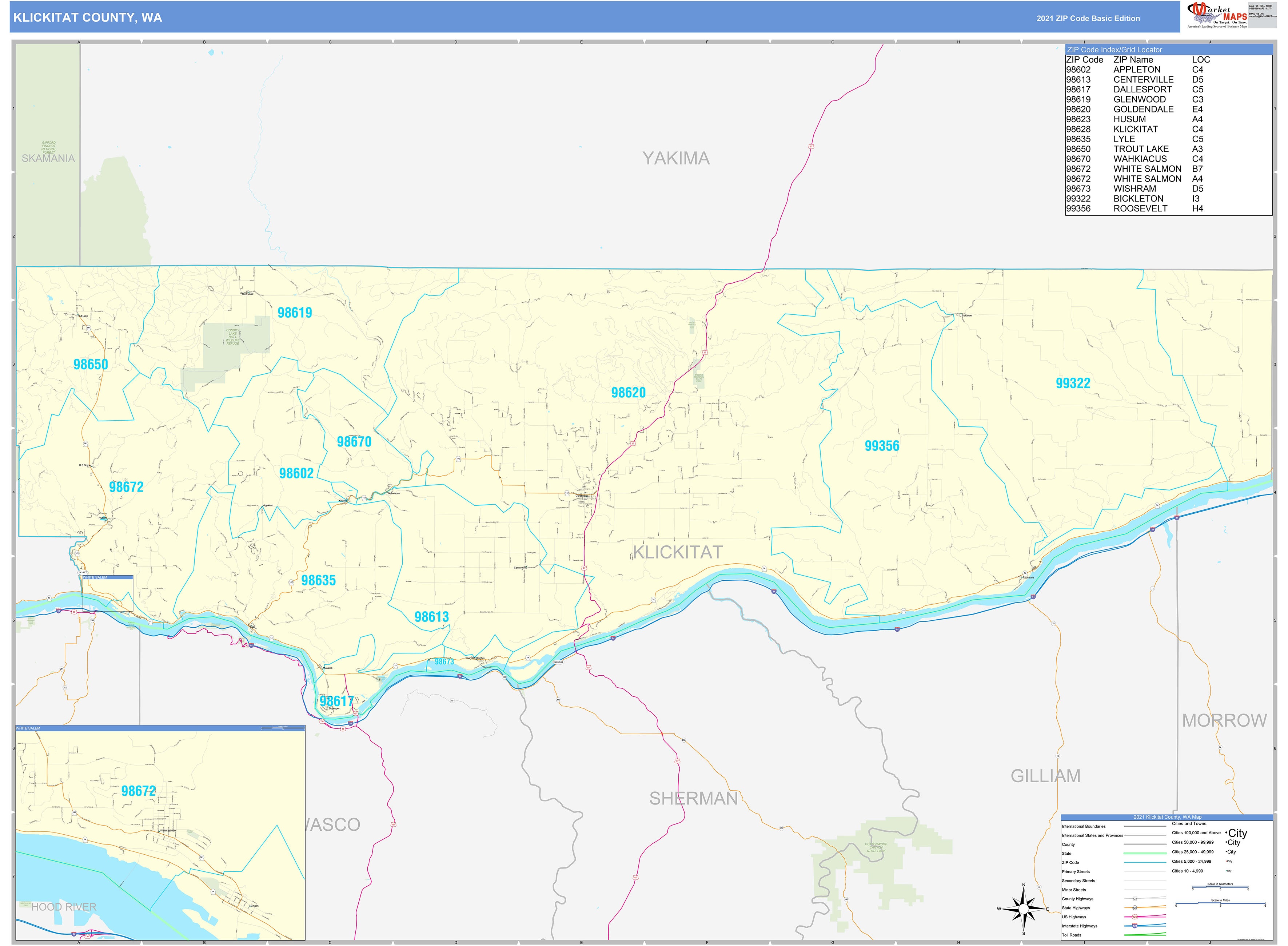Click the County Highways gray shield icon
Screen dimensions: 1288x946
tap(1135, 899)
